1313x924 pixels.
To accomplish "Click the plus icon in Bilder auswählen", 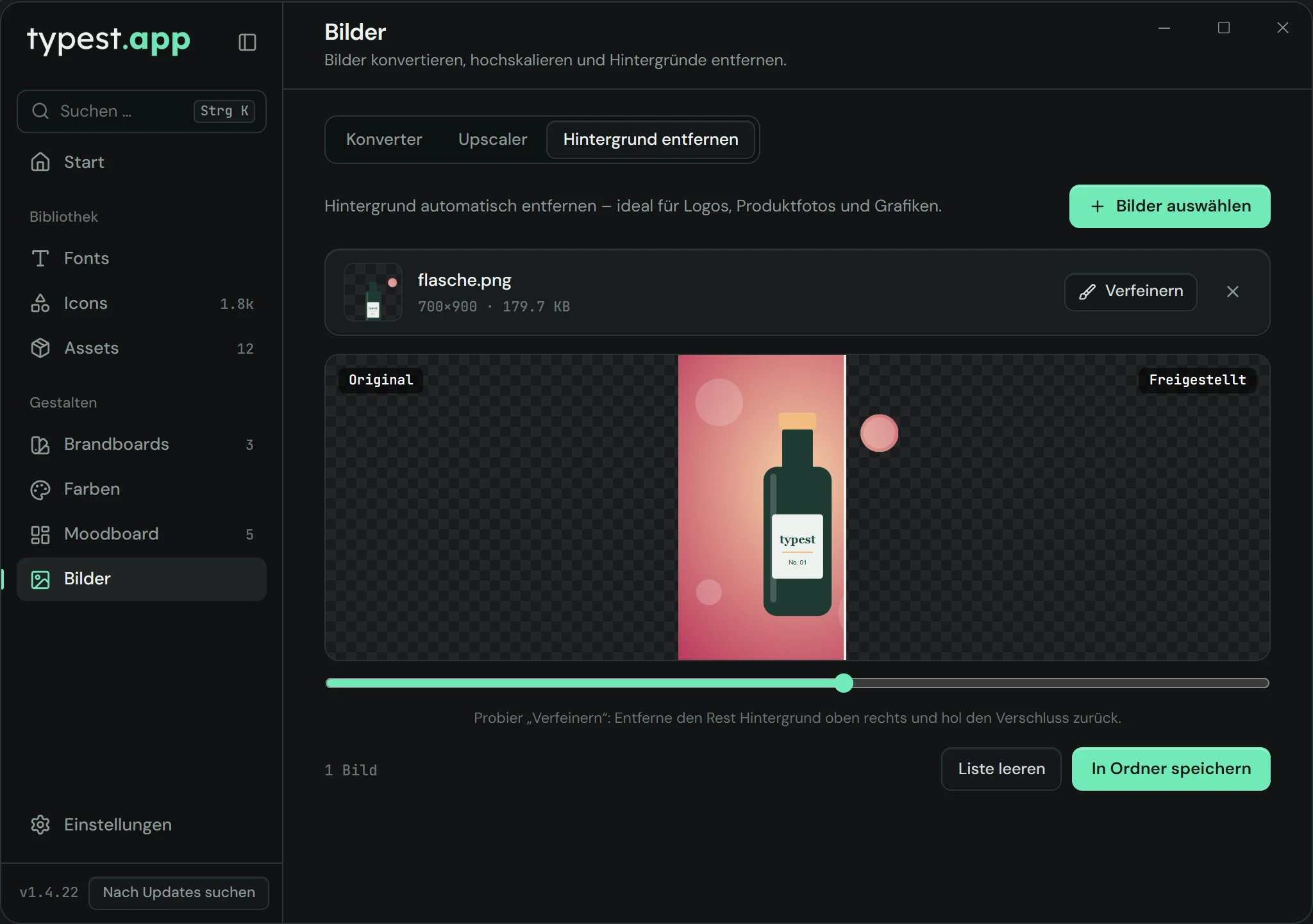I will [1098, 206].
